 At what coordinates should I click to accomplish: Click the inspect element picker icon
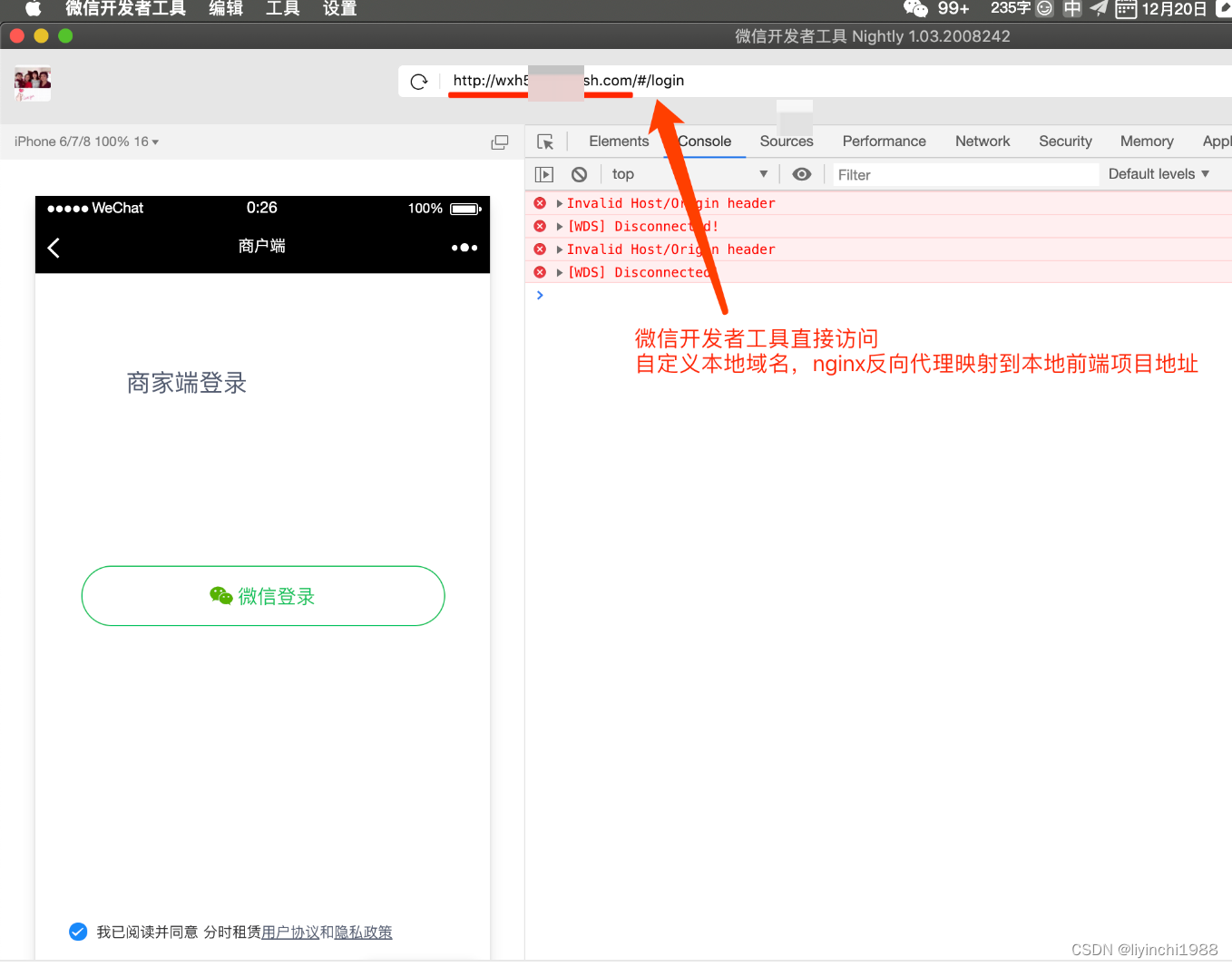tap(545, 142)
